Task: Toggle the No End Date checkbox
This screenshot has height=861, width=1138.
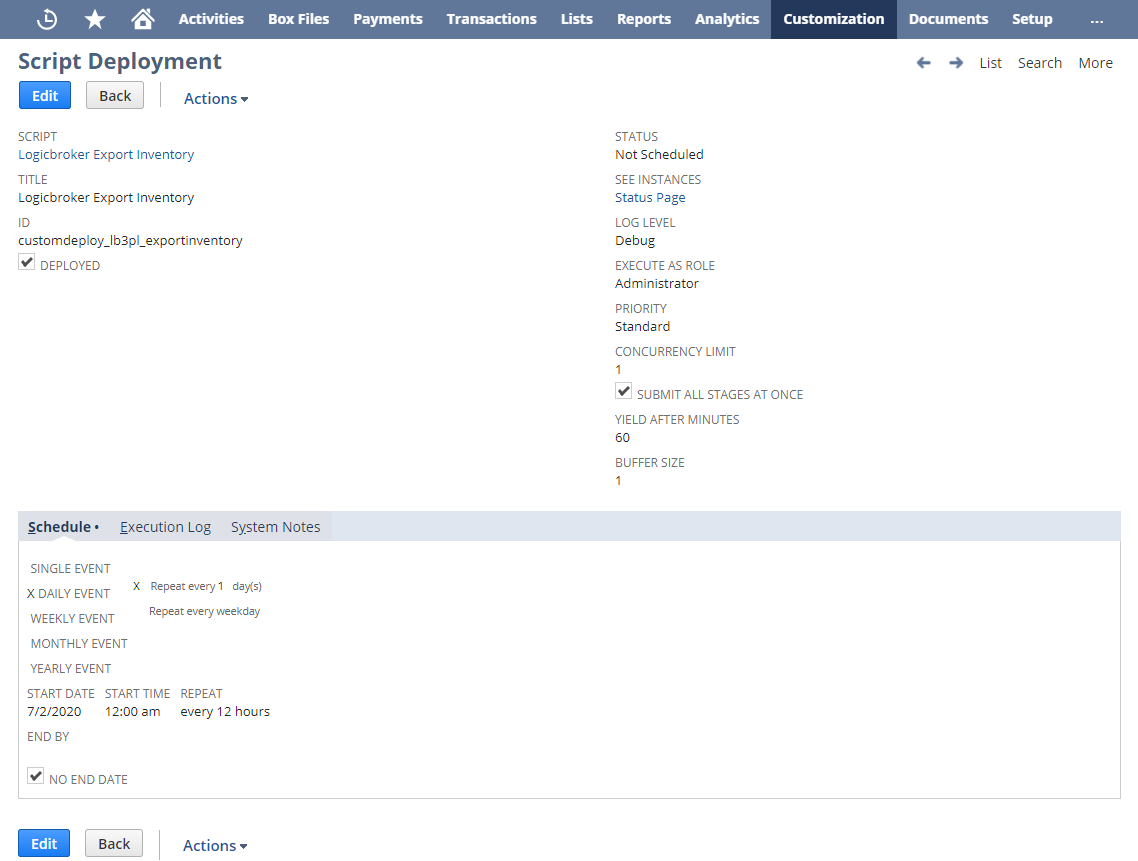Action: 36,777
